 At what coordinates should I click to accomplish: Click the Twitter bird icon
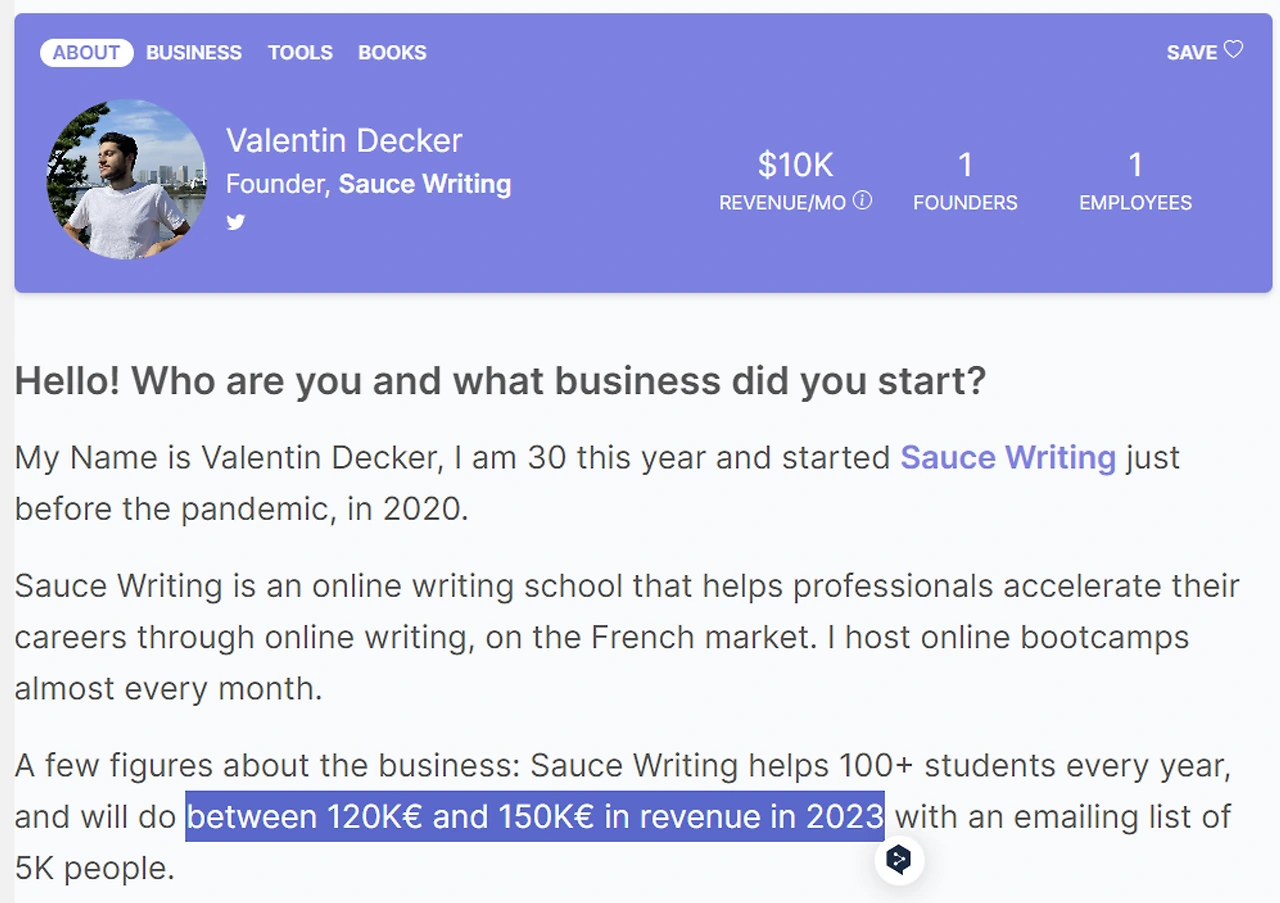click(x=236, y=222)
